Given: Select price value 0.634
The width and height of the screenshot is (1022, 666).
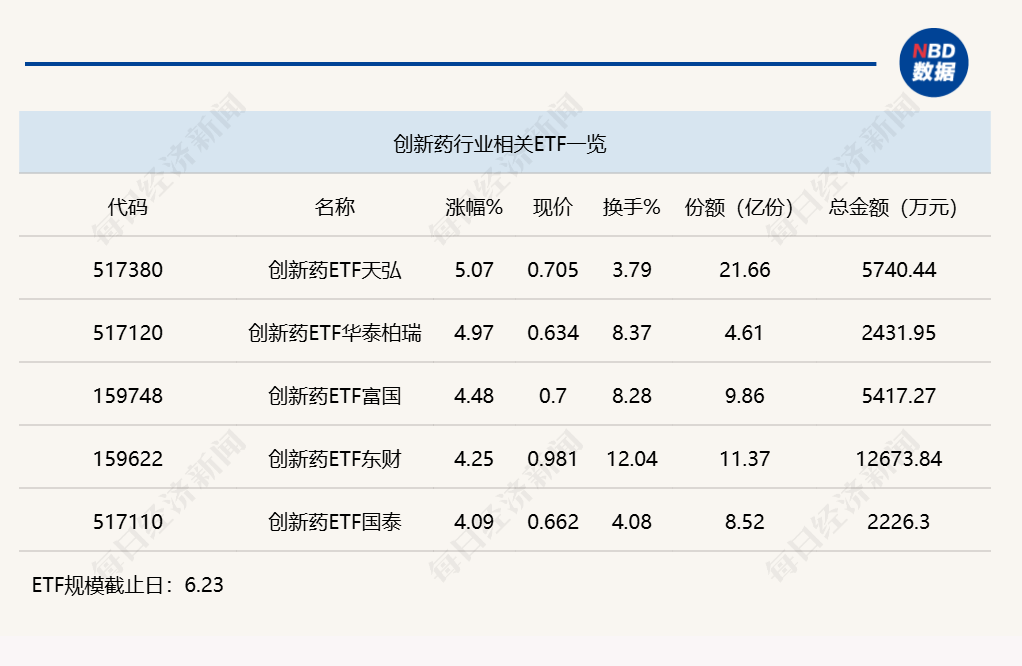Looking at the screenshot, I should coord(553,333).
